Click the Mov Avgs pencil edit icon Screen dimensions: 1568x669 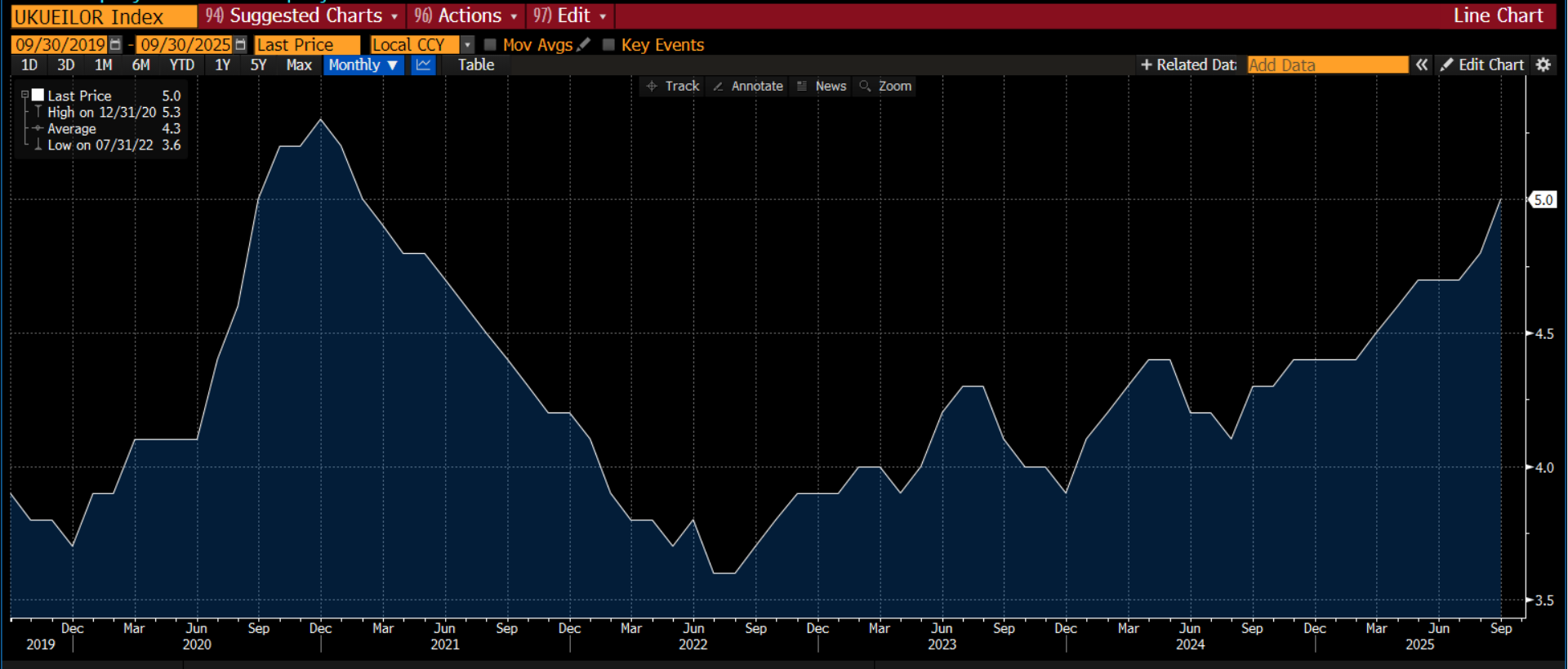(x=584, y=45)
